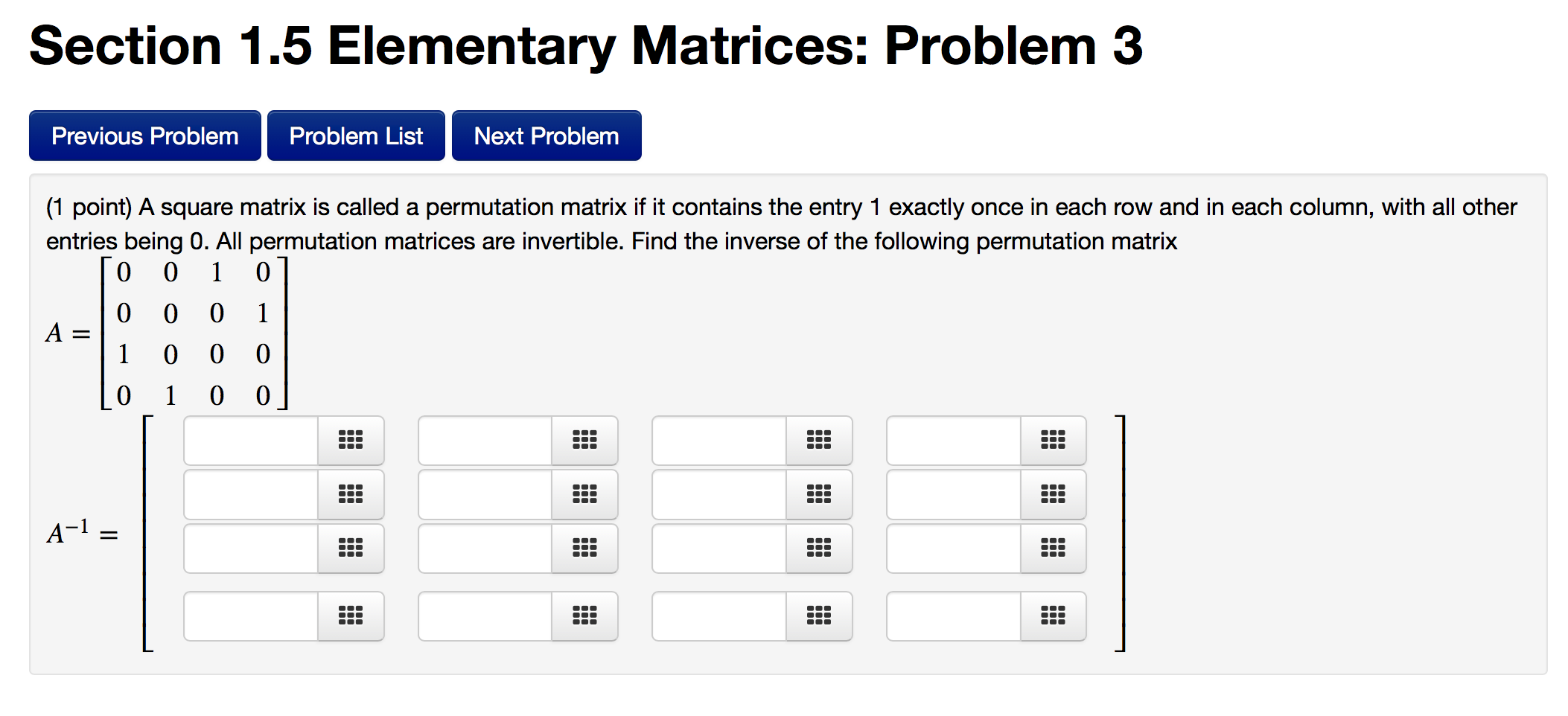Open equation editor for row 1, column 4 entry

(x=1054, y=440)
